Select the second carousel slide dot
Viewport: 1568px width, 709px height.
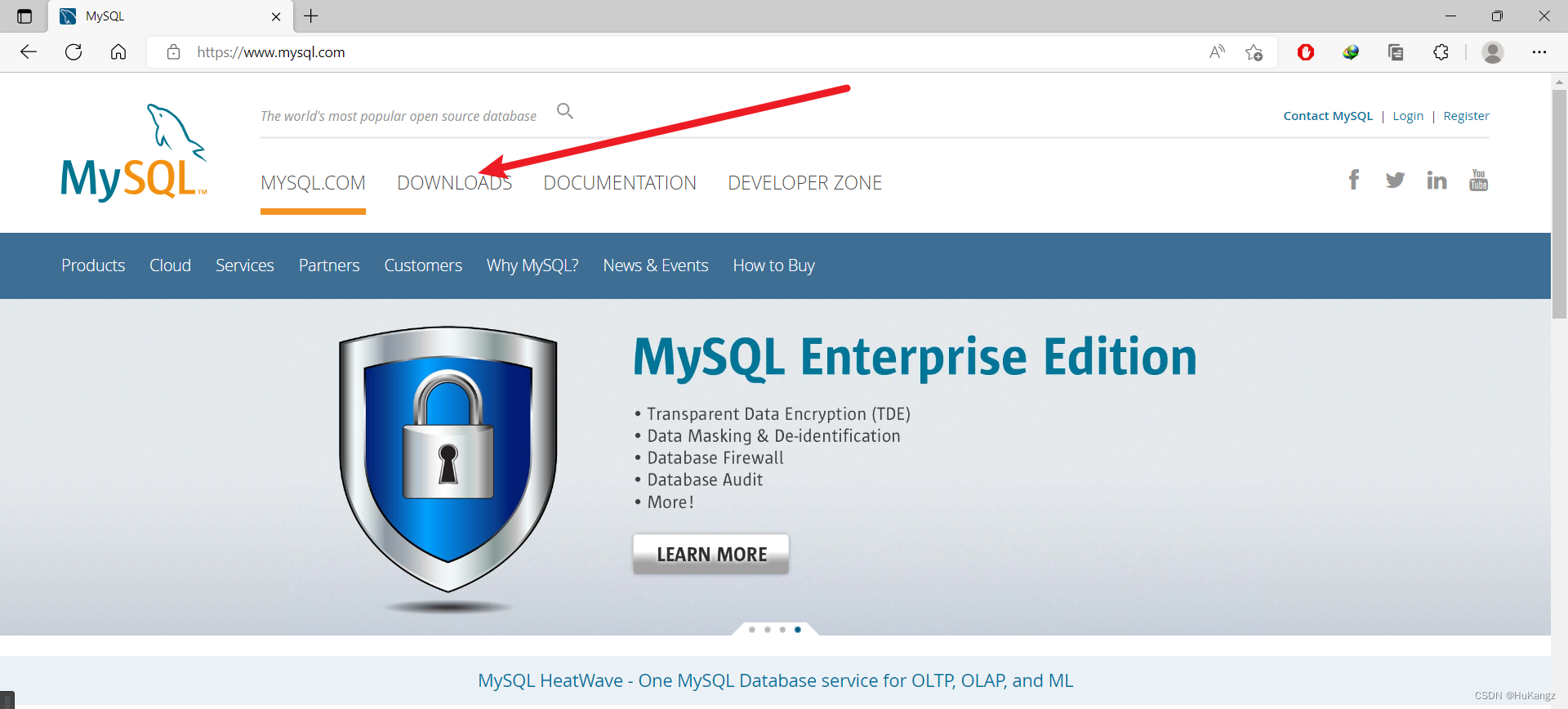tap(768, 630)
